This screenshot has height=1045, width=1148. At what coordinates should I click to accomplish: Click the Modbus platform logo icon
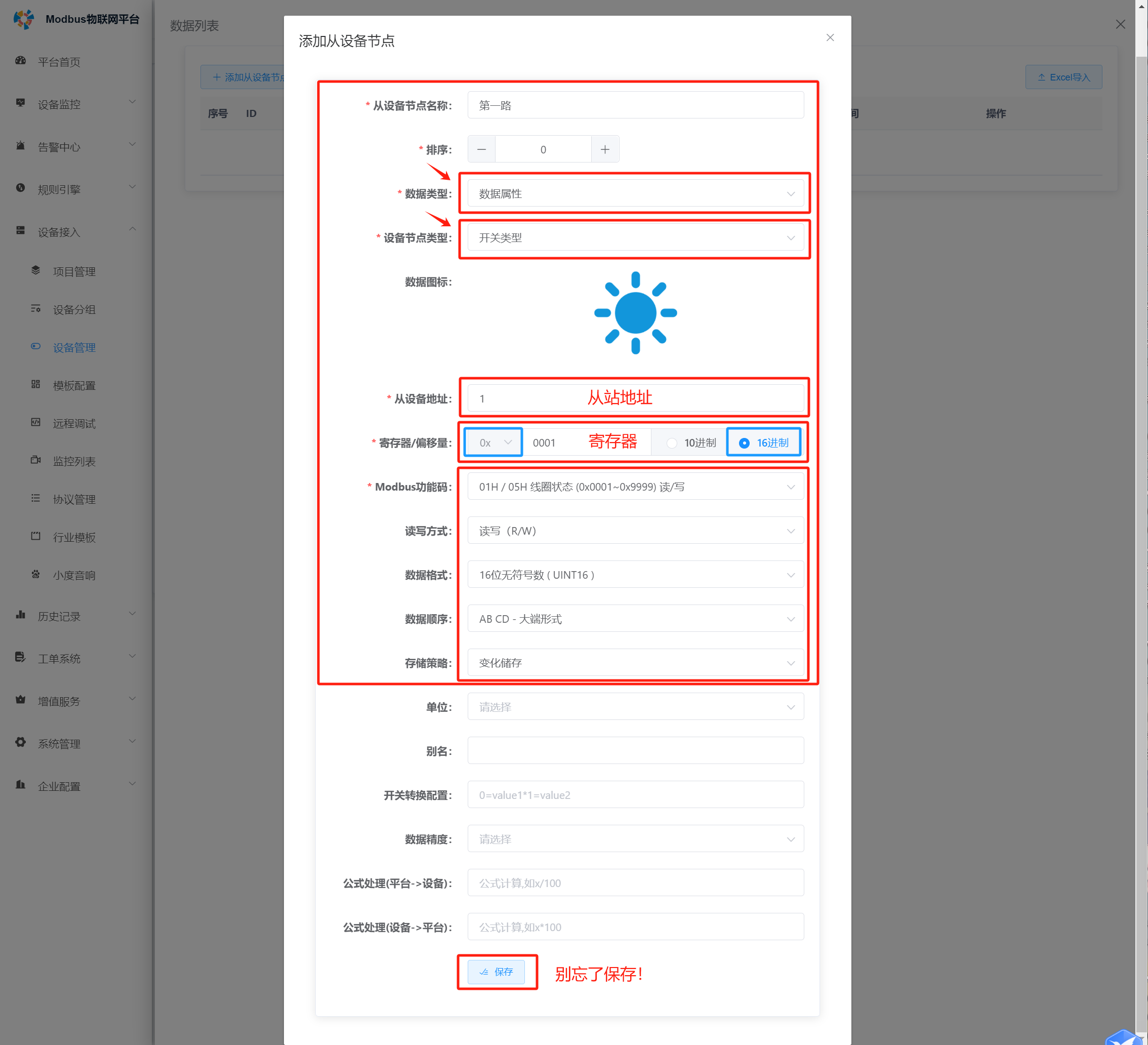(24, 19)
